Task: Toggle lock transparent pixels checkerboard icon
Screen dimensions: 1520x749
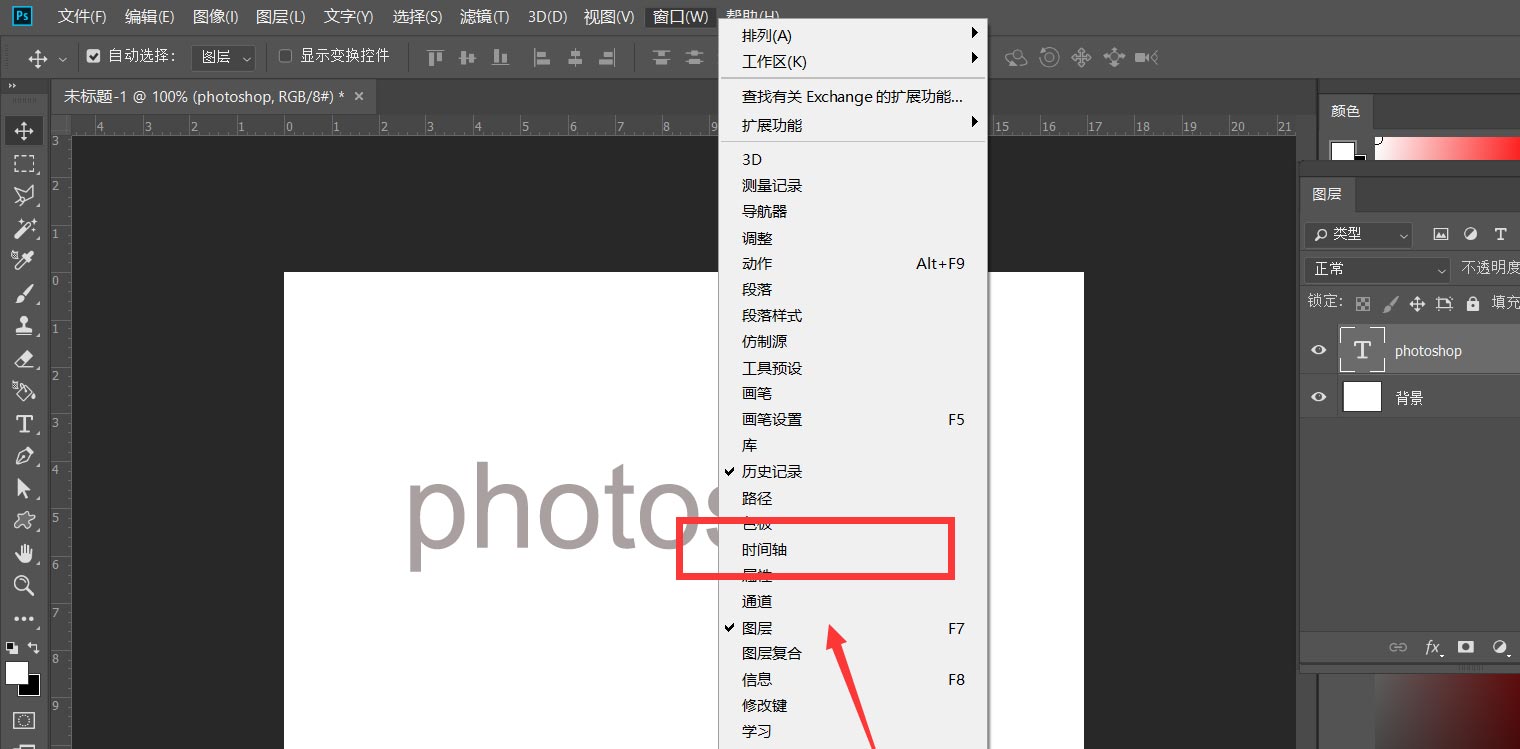Action: click(x=1363, y=303)
